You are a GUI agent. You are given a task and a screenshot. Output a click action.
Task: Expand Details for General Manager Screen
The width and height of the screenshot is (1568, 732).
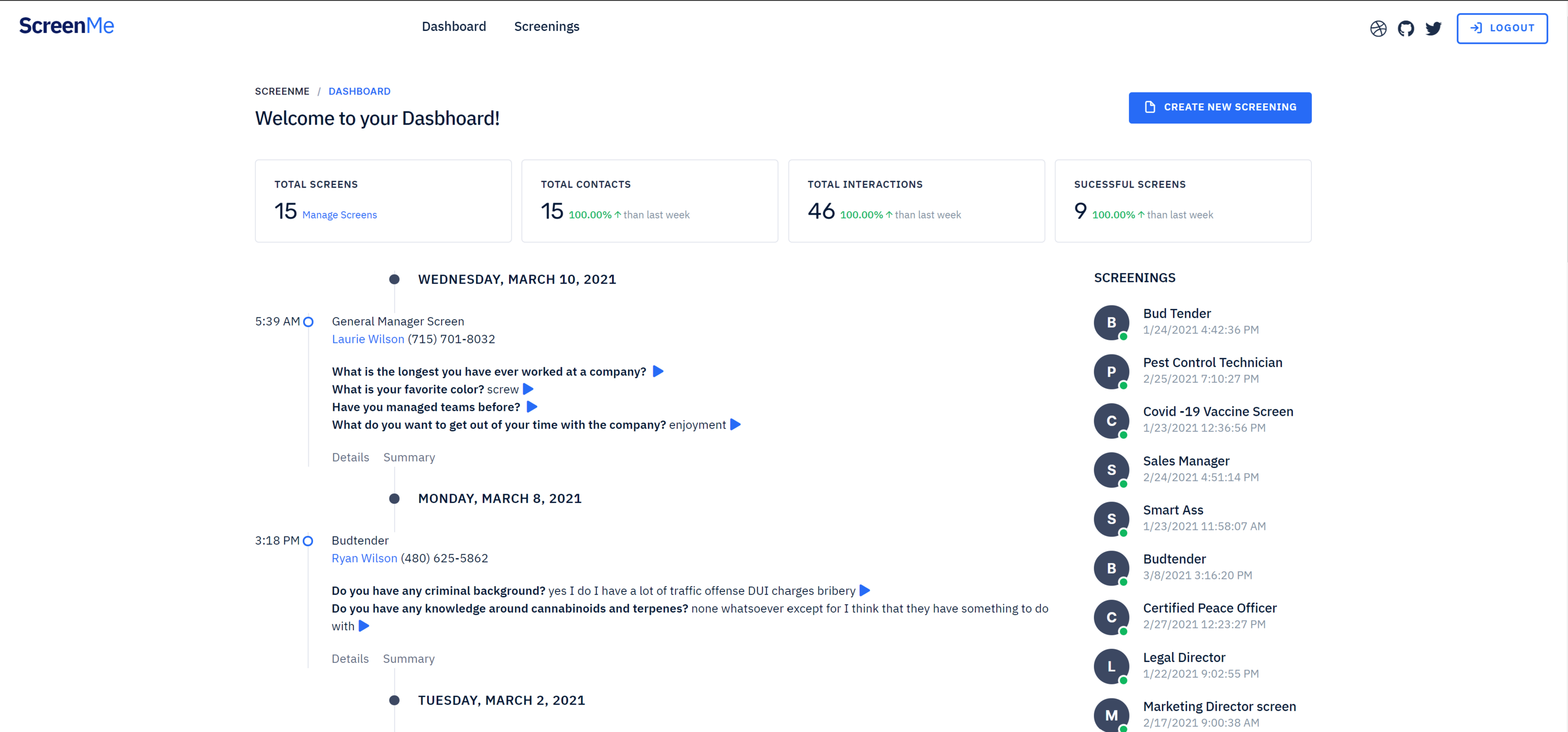tap(351, 458)
